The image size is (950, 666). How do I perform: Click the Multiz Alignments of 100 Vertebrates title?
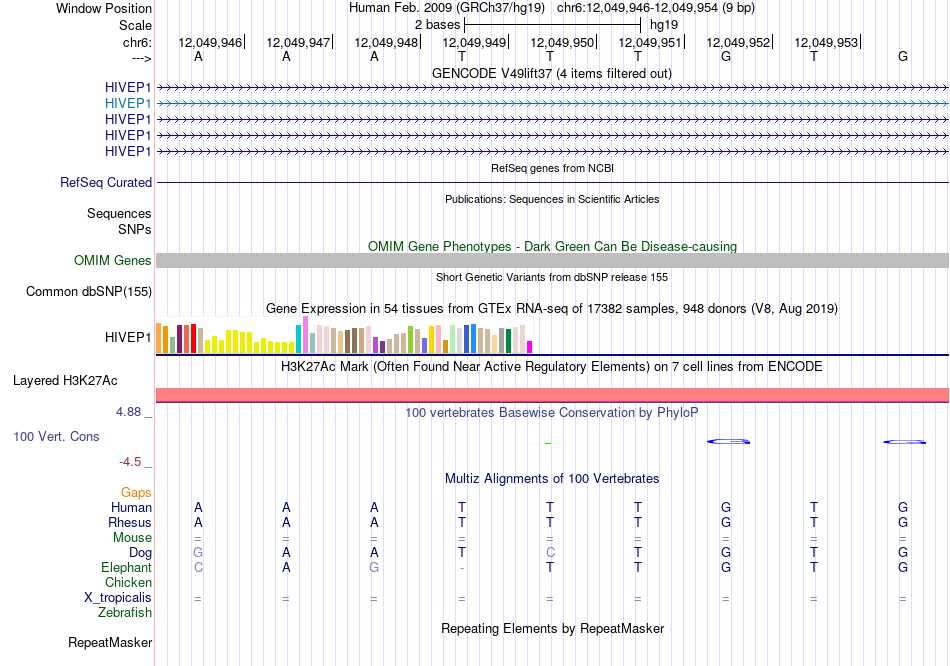tap(552, 479)
